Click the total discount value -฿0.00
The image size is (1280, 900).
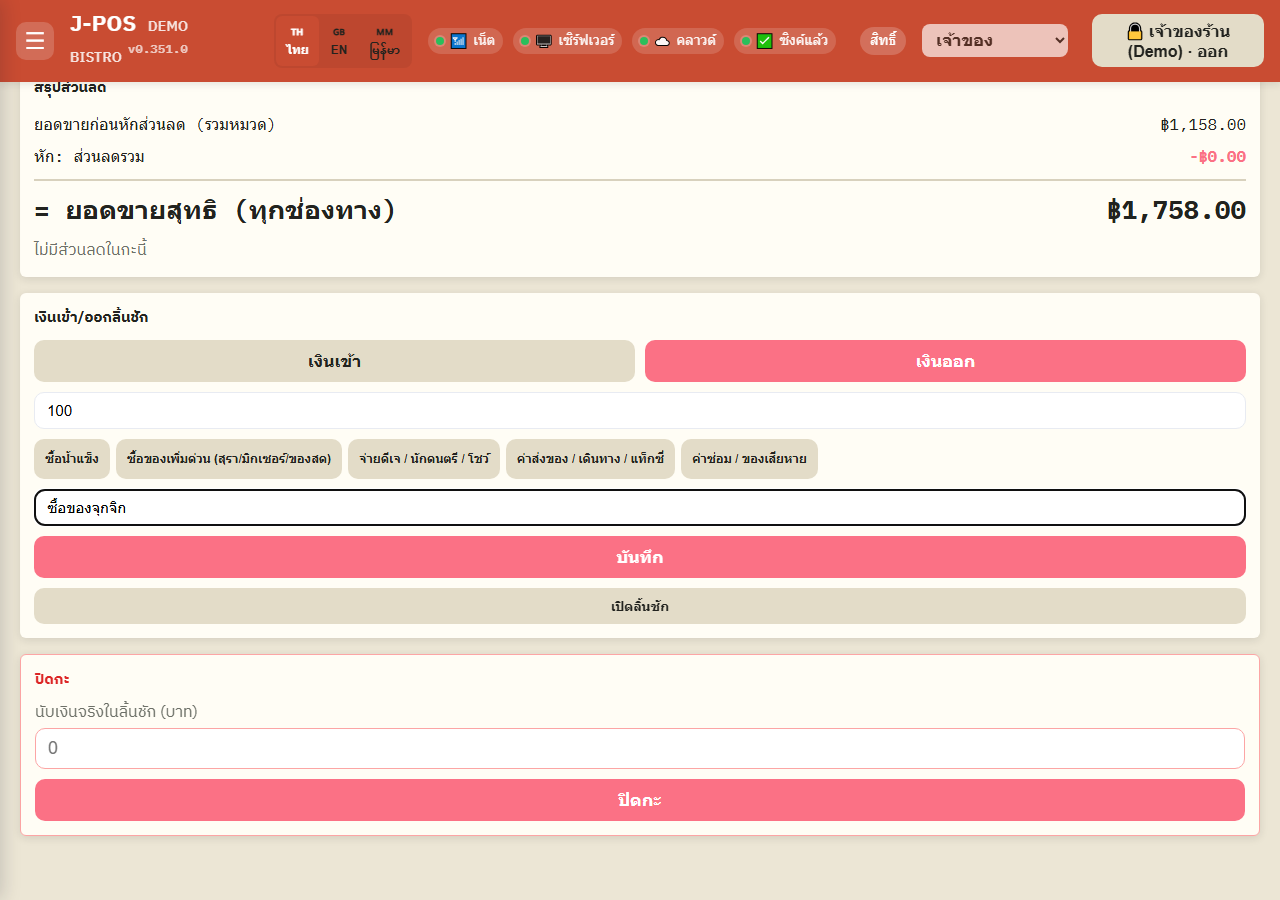(1218, 157)
